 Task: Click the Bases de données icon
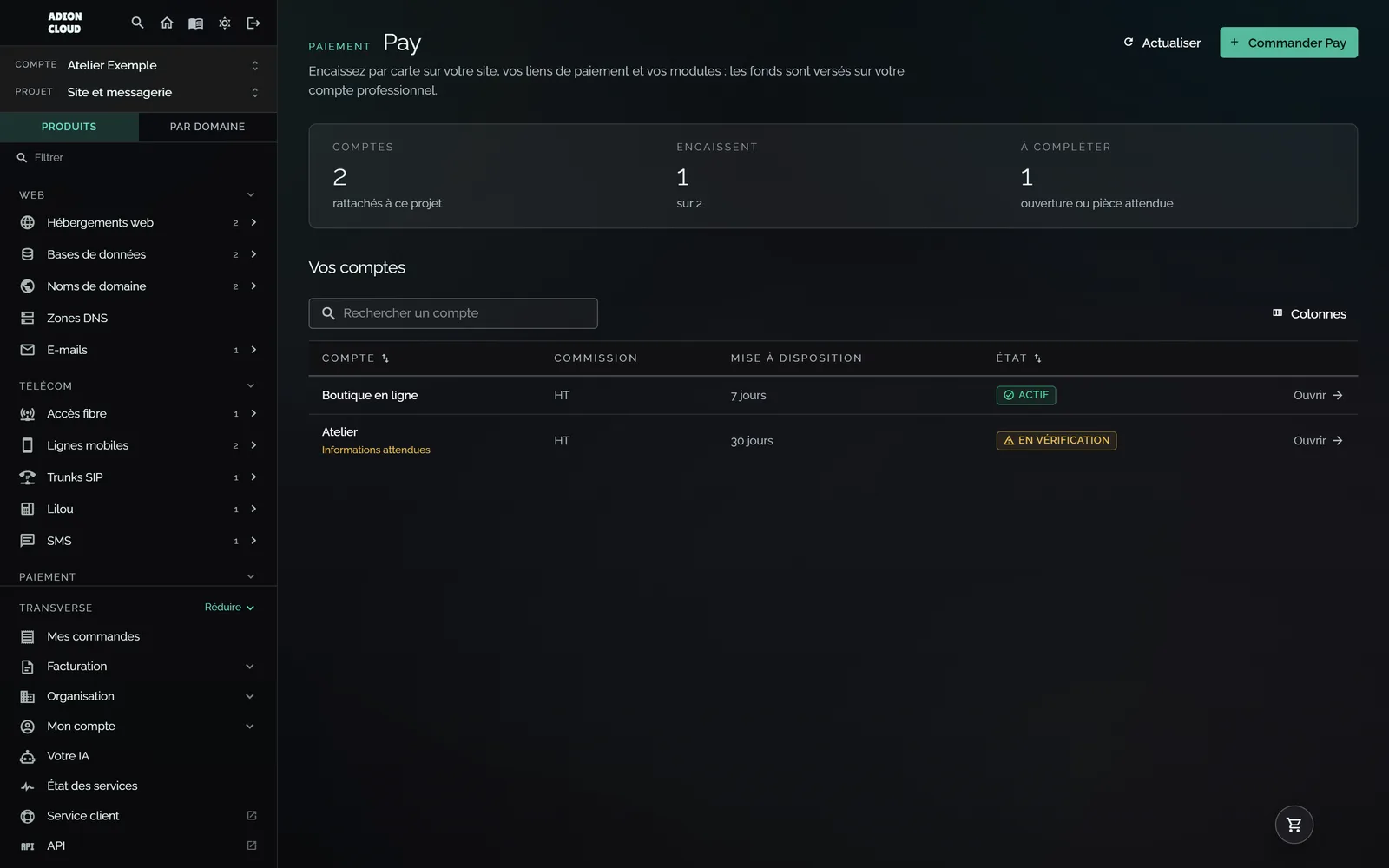click(x=28, y=254)
